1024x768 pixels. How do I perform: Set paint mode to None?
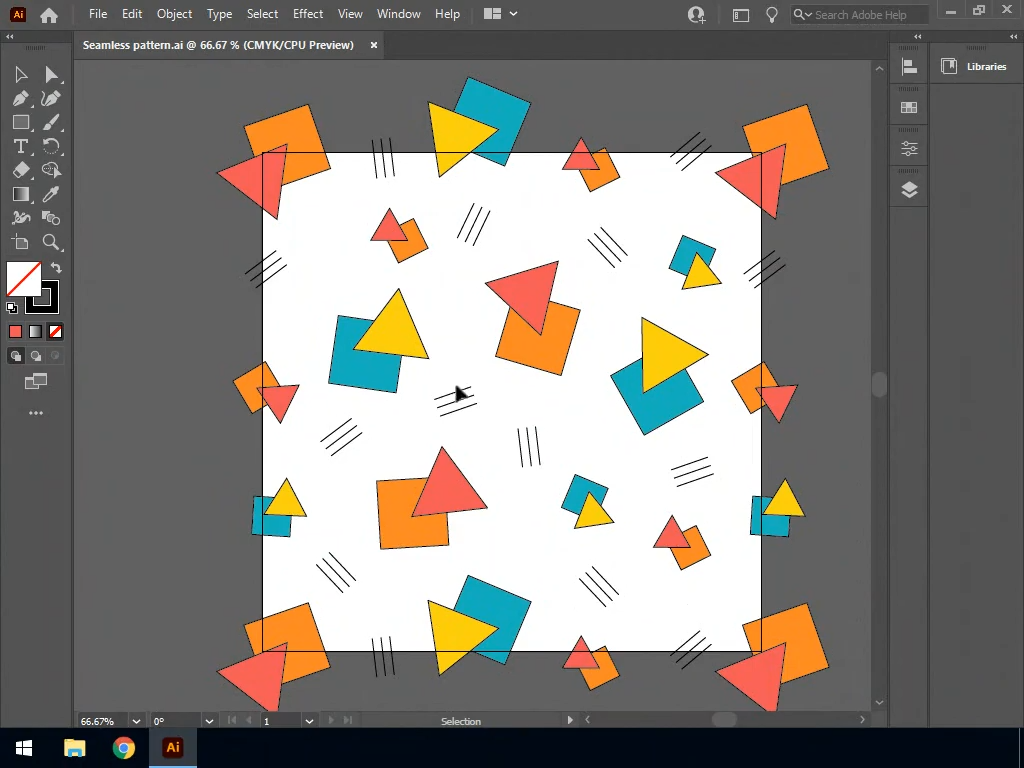tap(56, 332)
